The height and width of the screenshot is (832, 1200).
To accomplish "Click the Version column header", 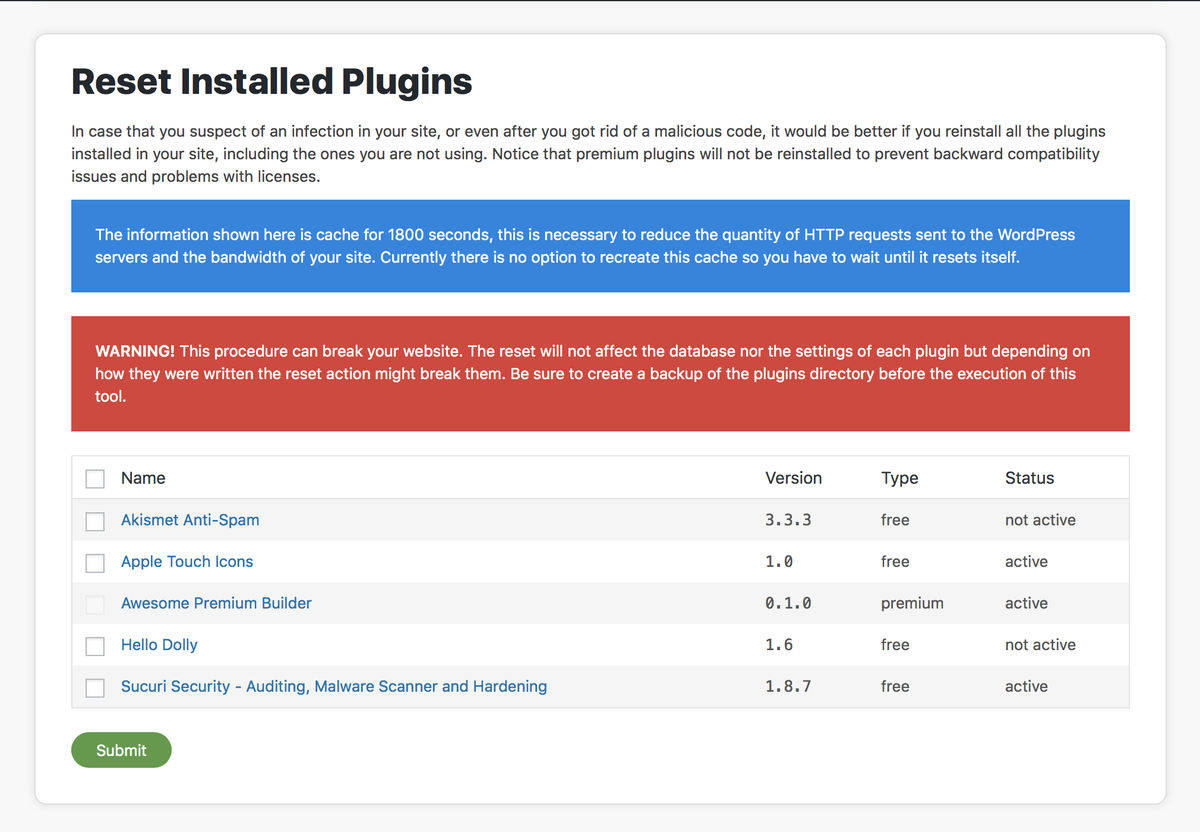I will tap(793, 478).
